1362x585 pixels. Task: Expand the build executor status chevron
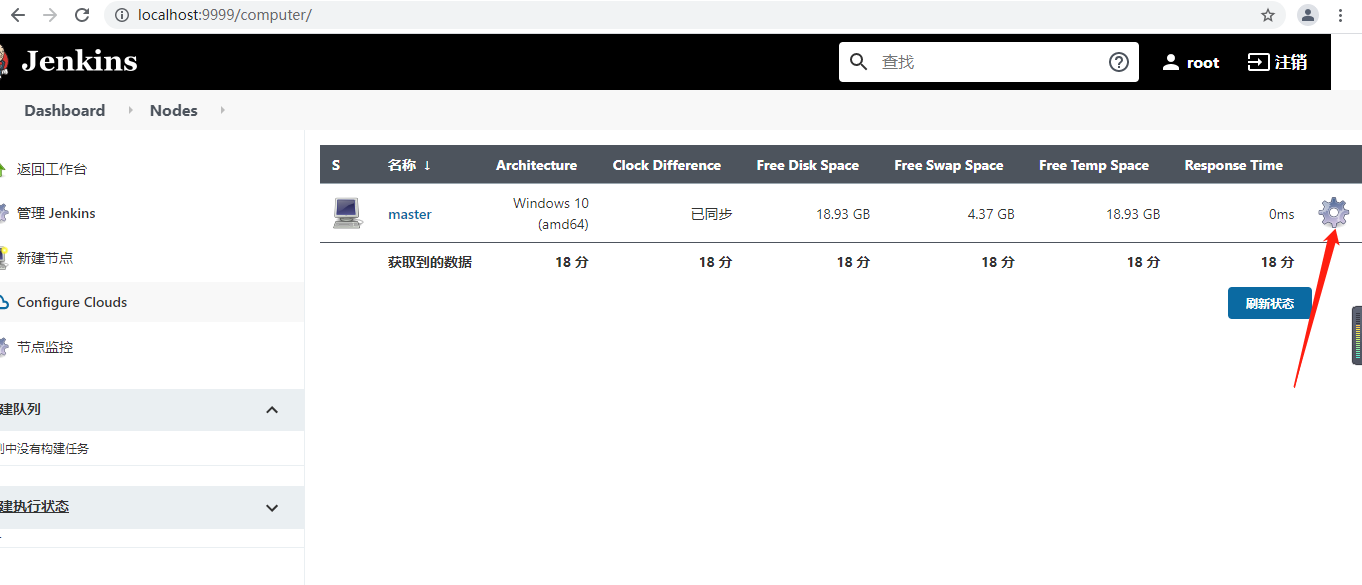click(x=272, y=508)
